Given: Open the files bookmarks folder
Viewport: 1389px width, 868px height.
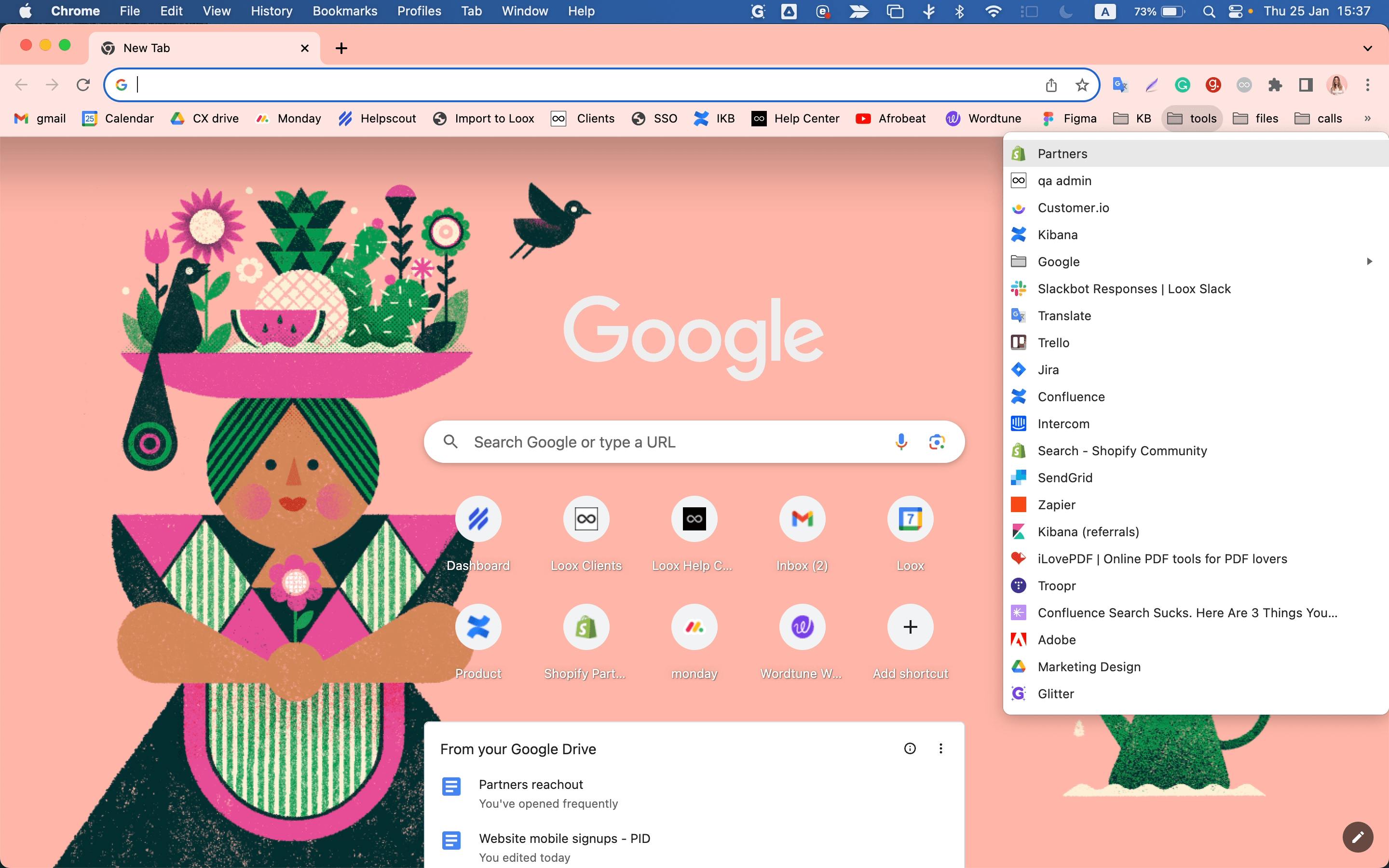Looking at the screenshot, I should point(1256,118).
